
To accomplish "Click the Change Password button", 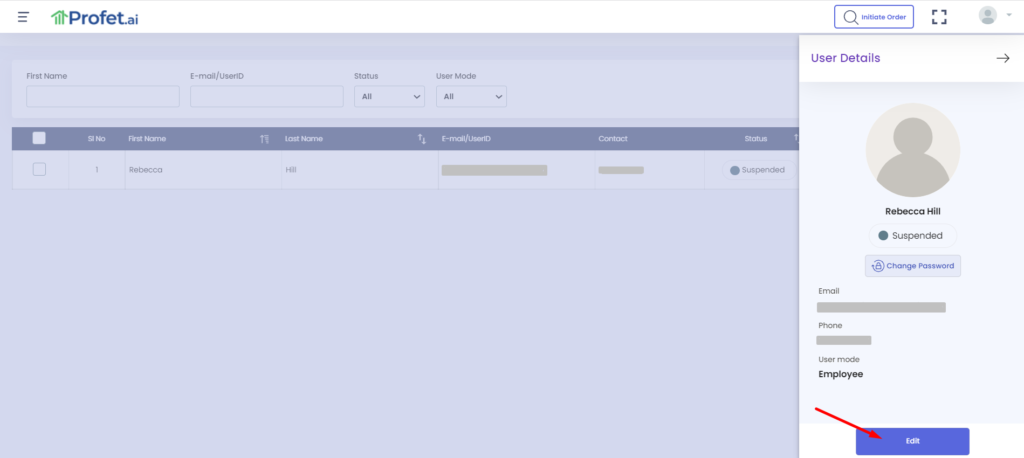I will [912, 266].
